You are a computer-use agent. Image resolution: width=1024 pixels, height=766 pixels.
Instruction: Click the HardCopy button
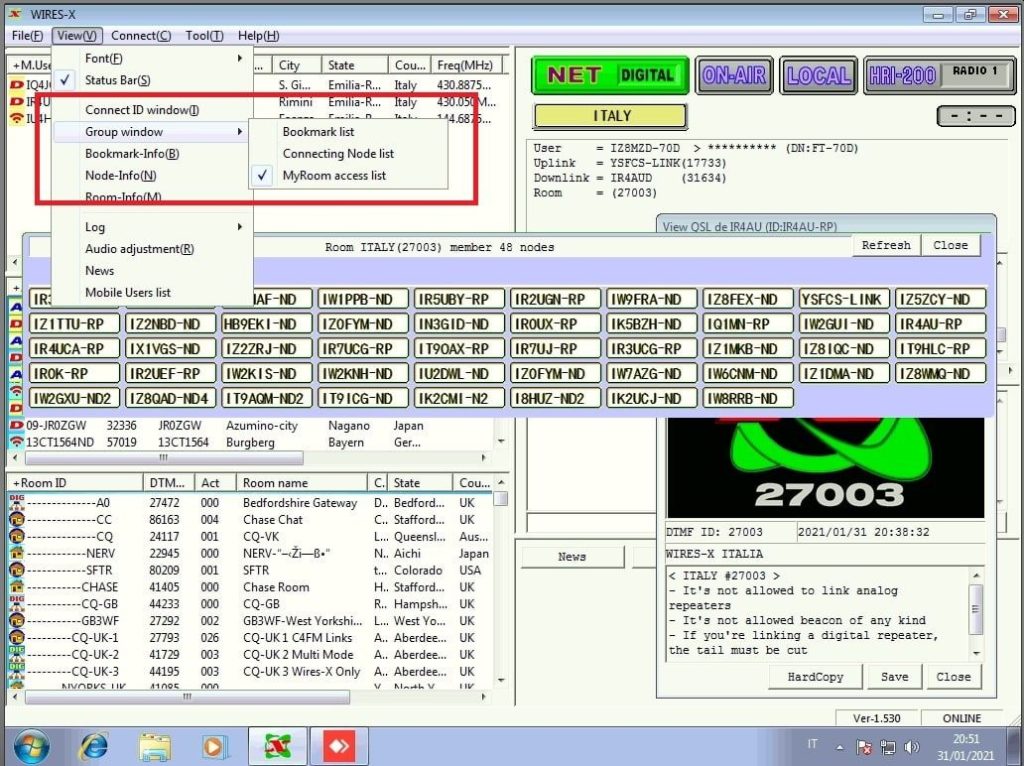[x=815, y=677]
